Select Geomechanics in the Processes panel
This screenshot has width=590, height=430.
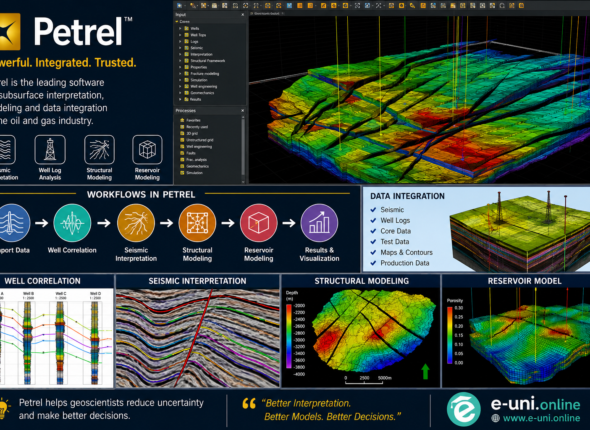click(197, 166)
